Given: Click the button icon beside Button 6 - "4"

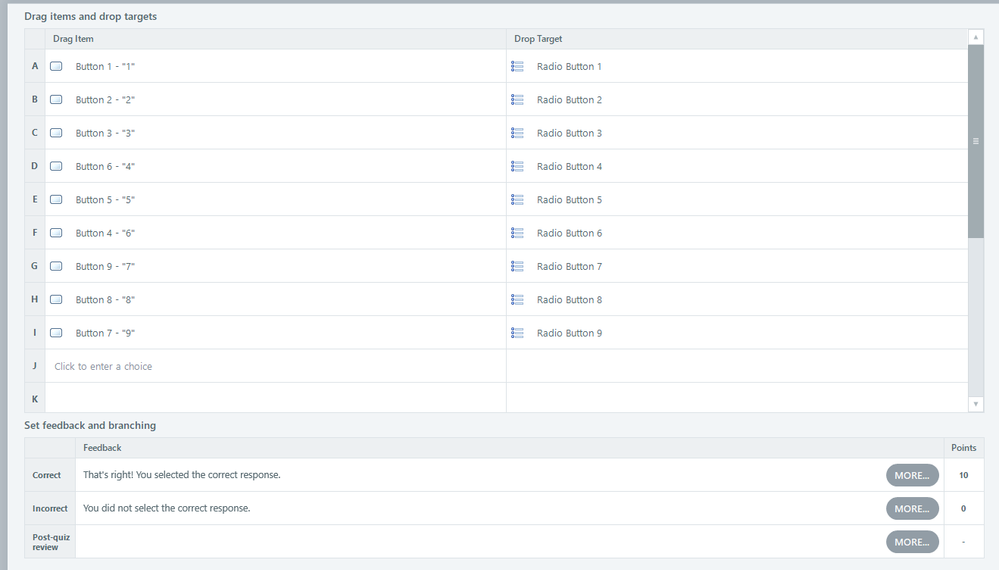Looking at the screenshot, I should point(56,166).
